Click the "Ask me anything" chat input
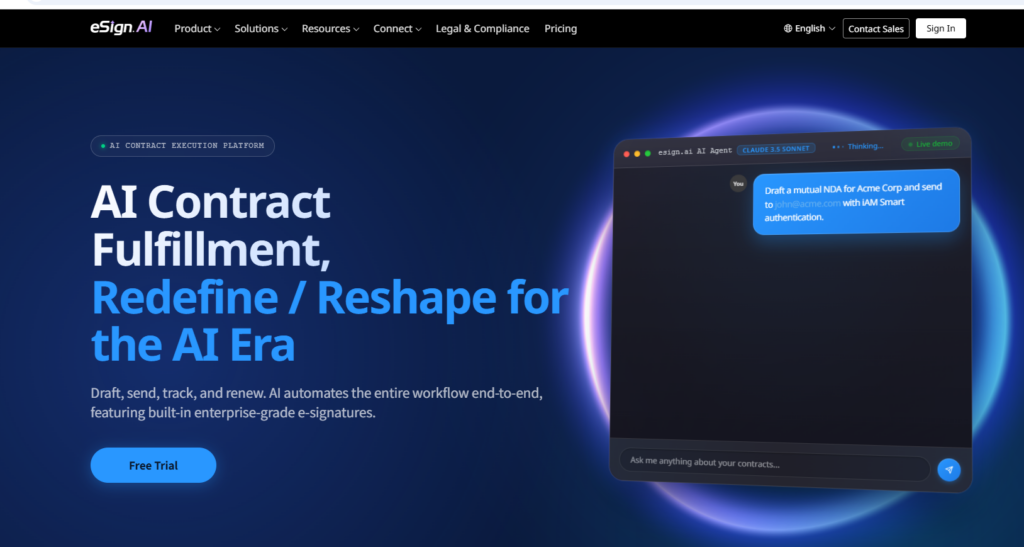This screenshot has height=547, width=1024. coord(774,463)
